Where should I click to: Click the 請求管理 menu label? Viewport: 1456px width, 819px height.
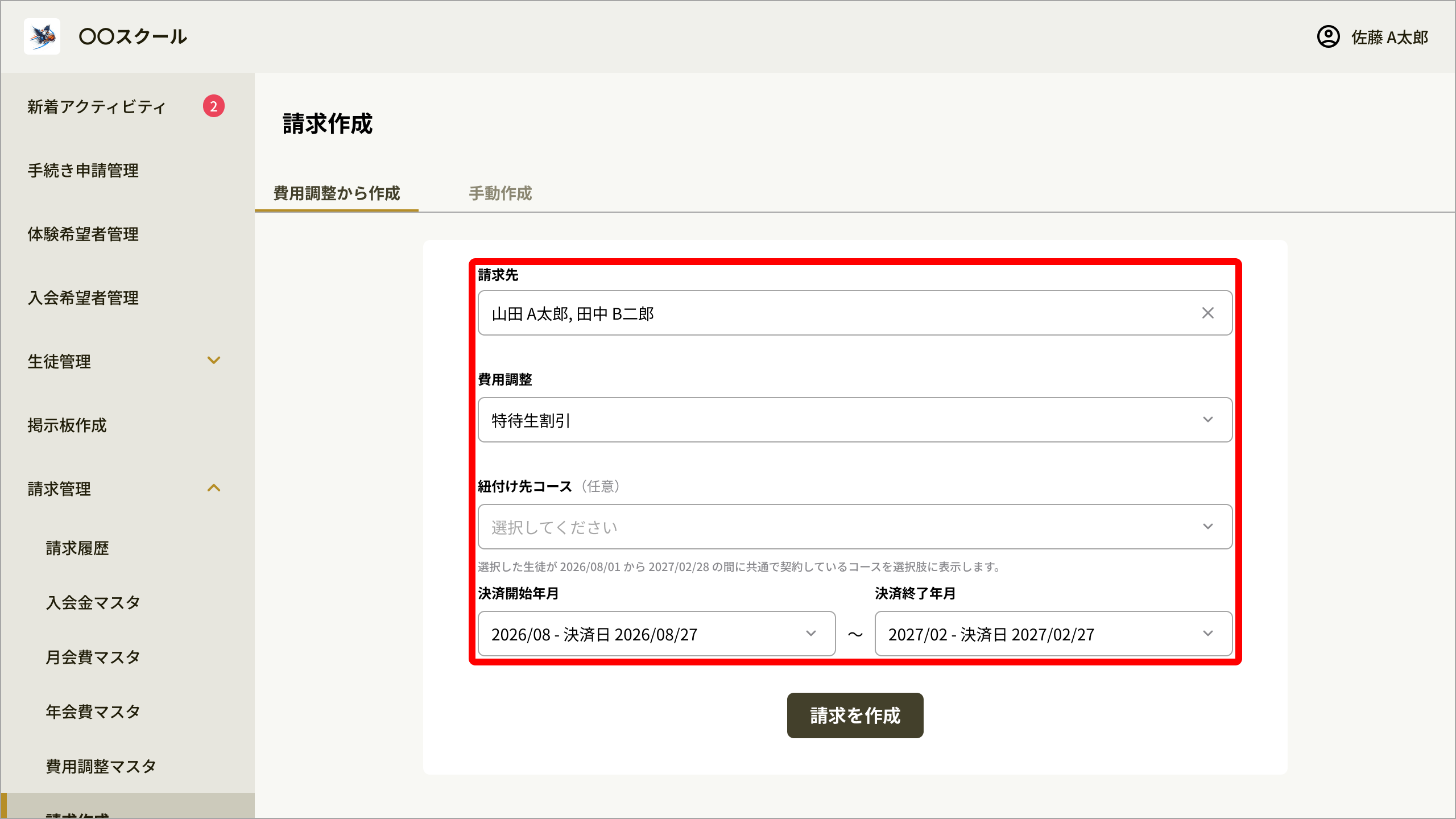click(x=59, y=489)
